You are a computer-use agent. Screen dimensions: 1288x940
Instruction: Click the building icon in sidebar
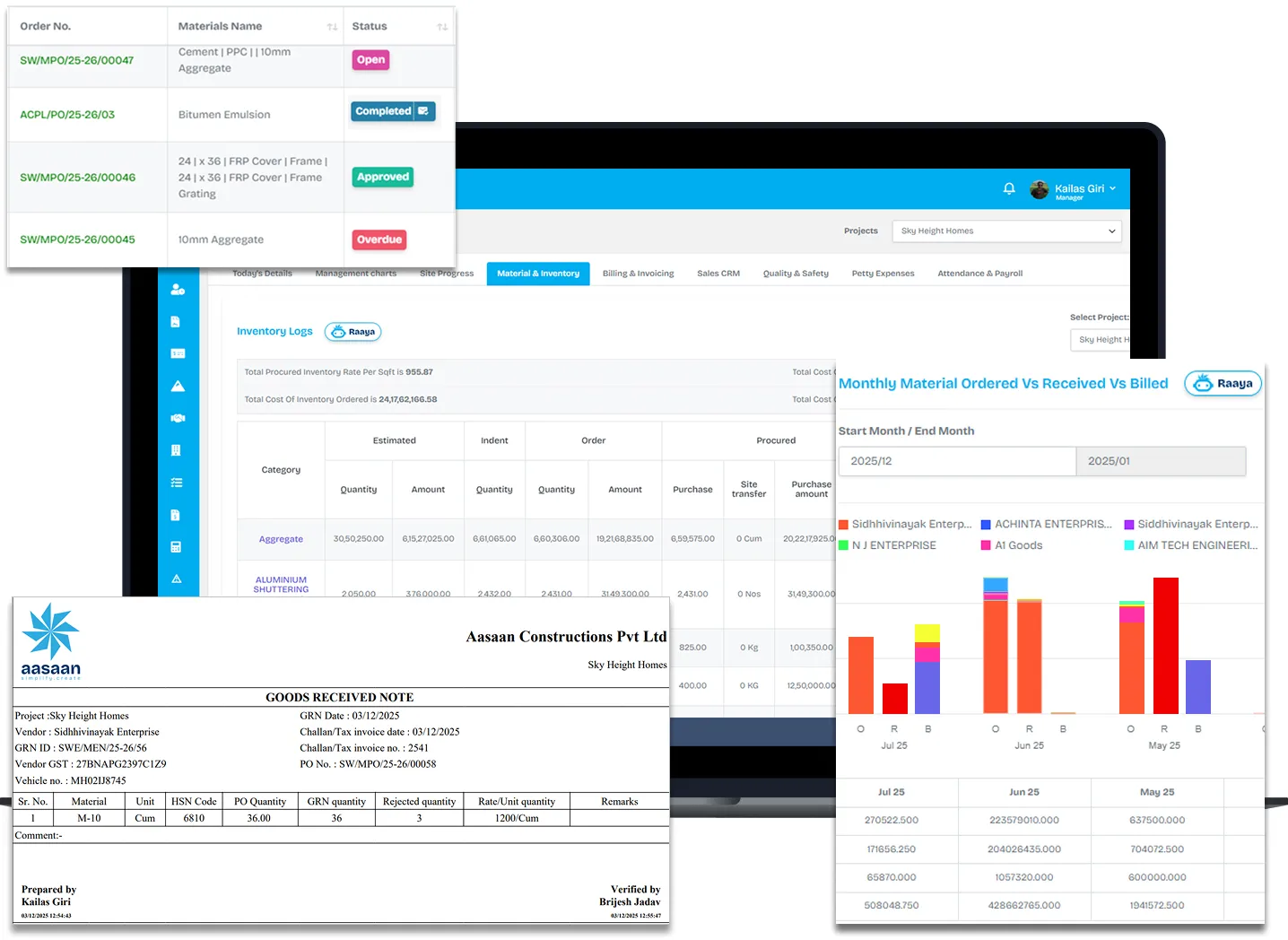pyautogui.click(x=177, y=450)
